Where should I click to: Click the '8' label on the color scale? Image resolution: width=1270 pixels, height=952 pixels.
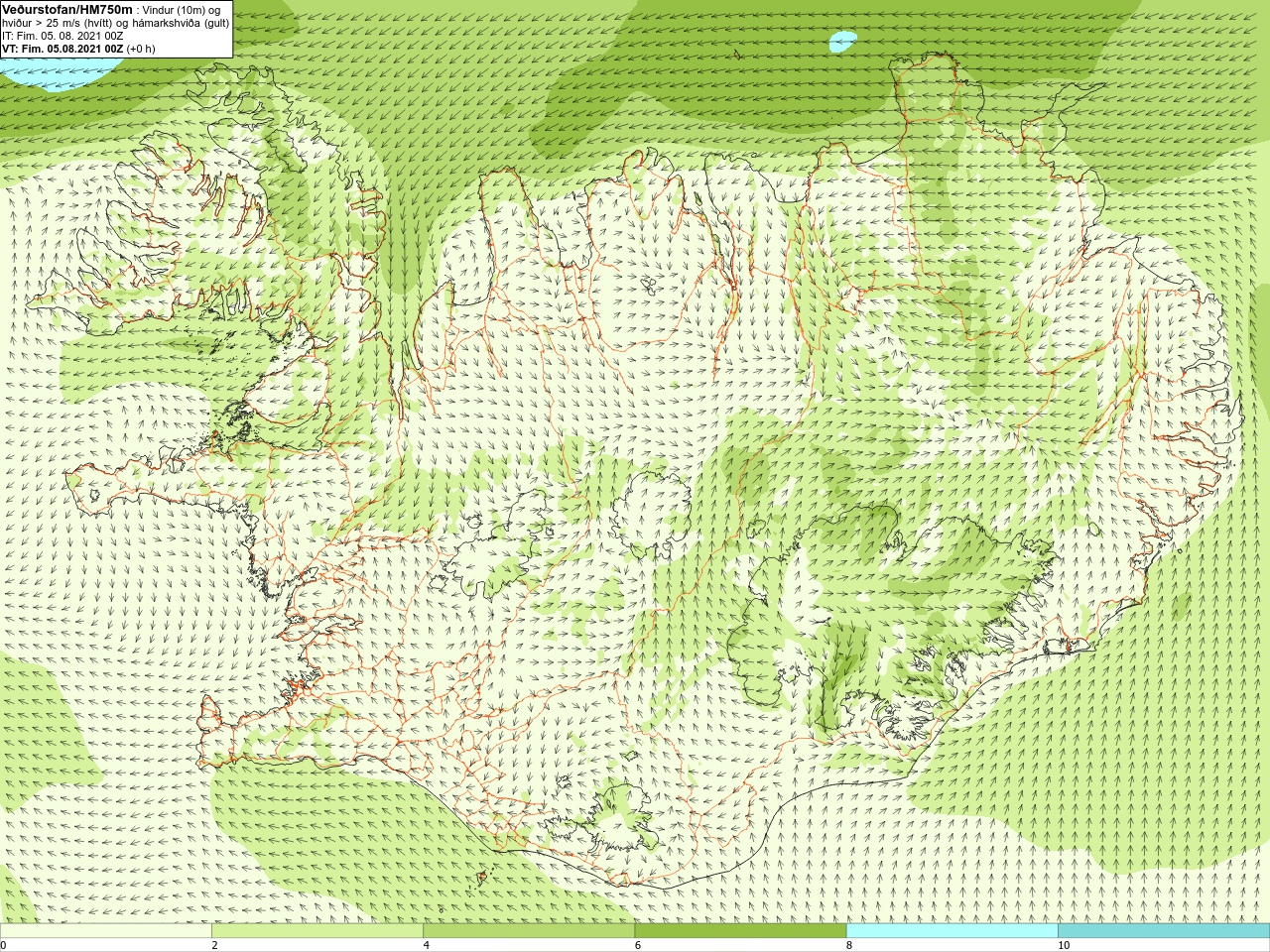pyautogui.click(x=849, y=945)
